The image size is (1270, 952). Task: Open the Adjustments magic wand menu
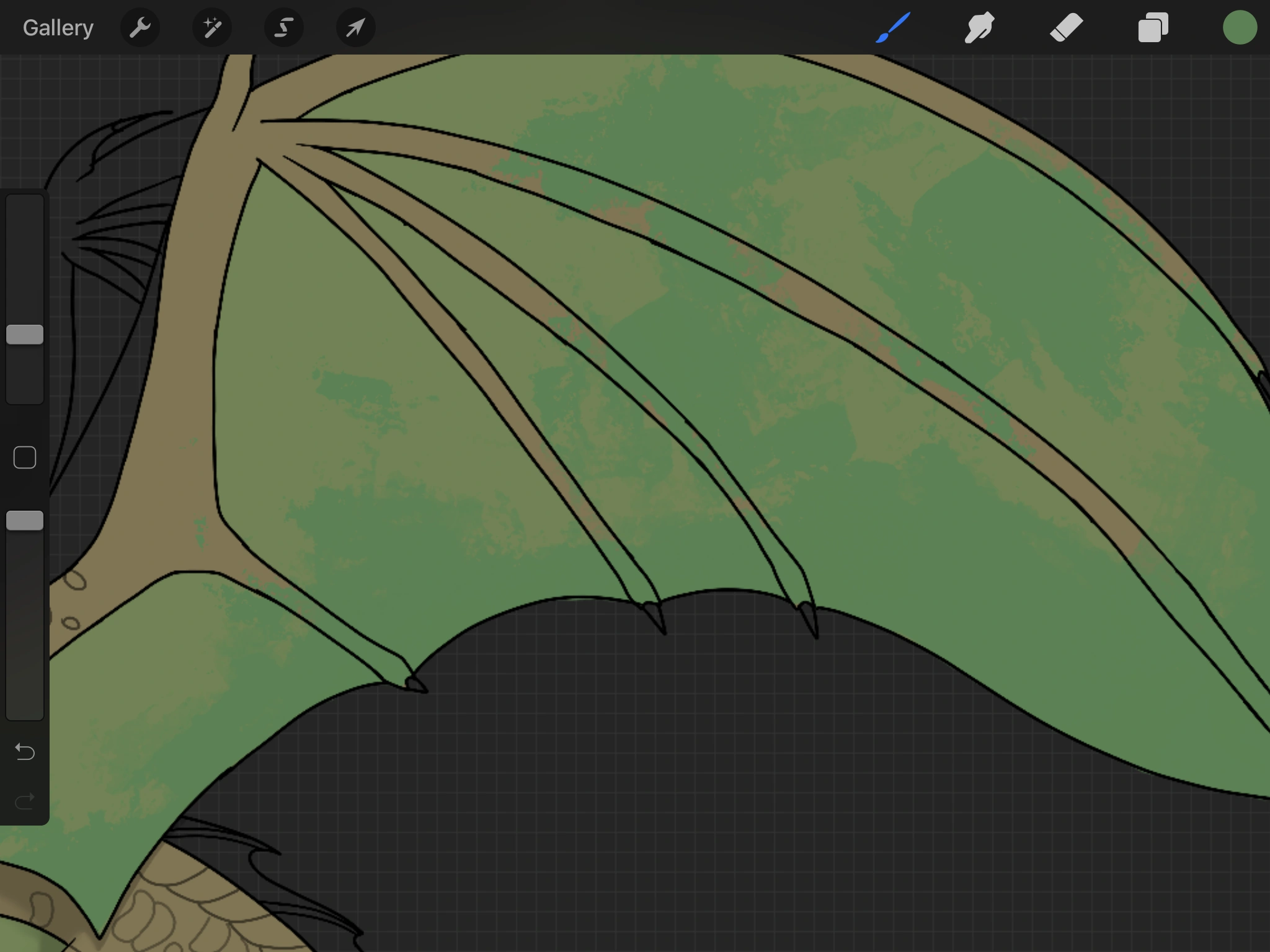pyautogui.click(x=212, y=28)
